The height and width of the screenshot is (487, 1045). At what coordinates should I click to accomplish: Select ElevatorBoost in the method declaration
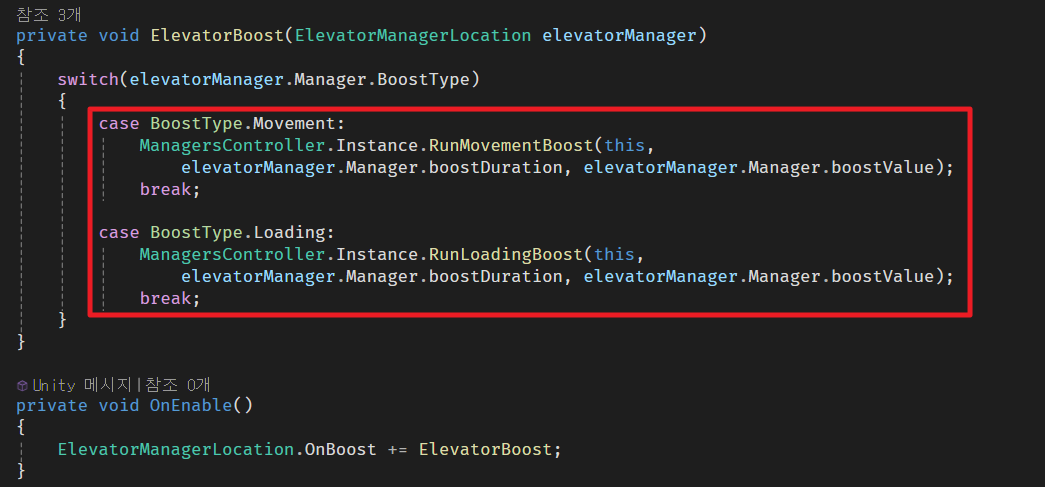(x=217, y=35)
